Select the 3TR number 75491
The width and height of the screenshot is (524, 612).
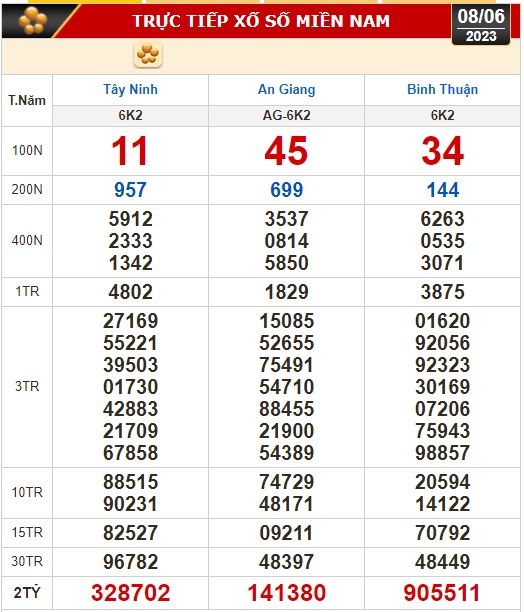[286, 365]
